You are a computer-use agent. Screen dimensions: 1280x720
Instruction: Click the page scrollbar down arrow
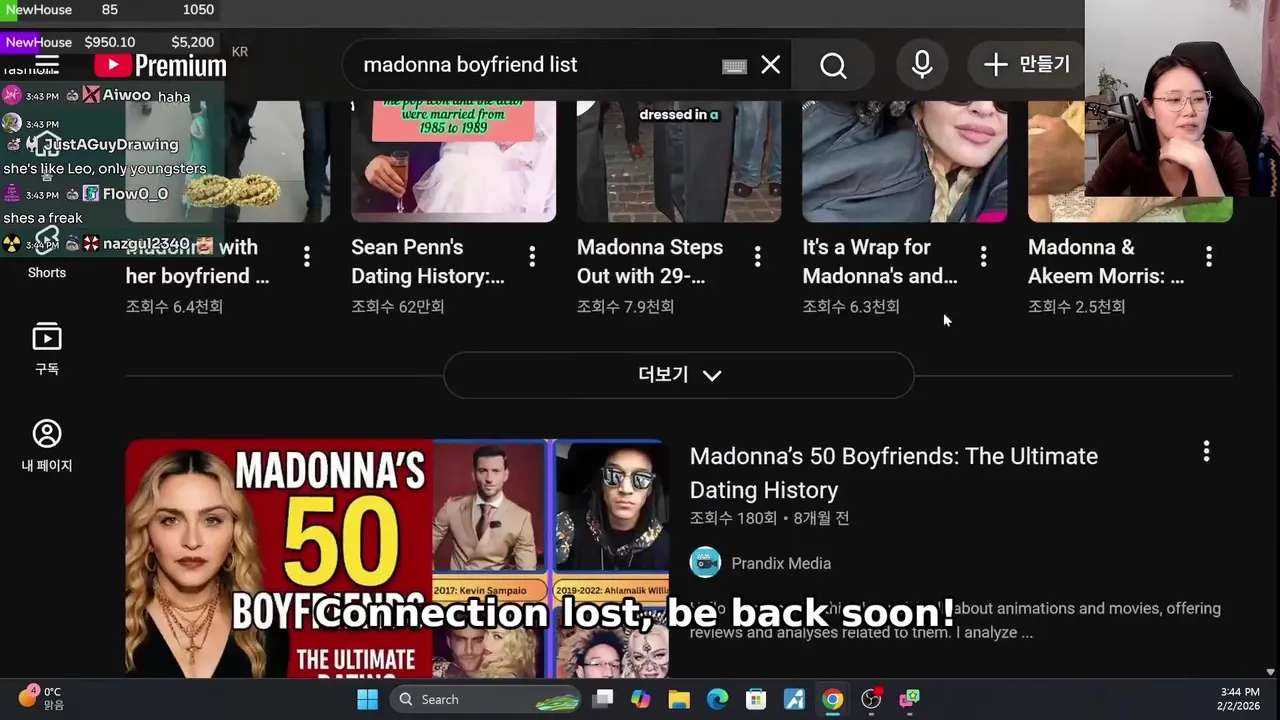1271,672
